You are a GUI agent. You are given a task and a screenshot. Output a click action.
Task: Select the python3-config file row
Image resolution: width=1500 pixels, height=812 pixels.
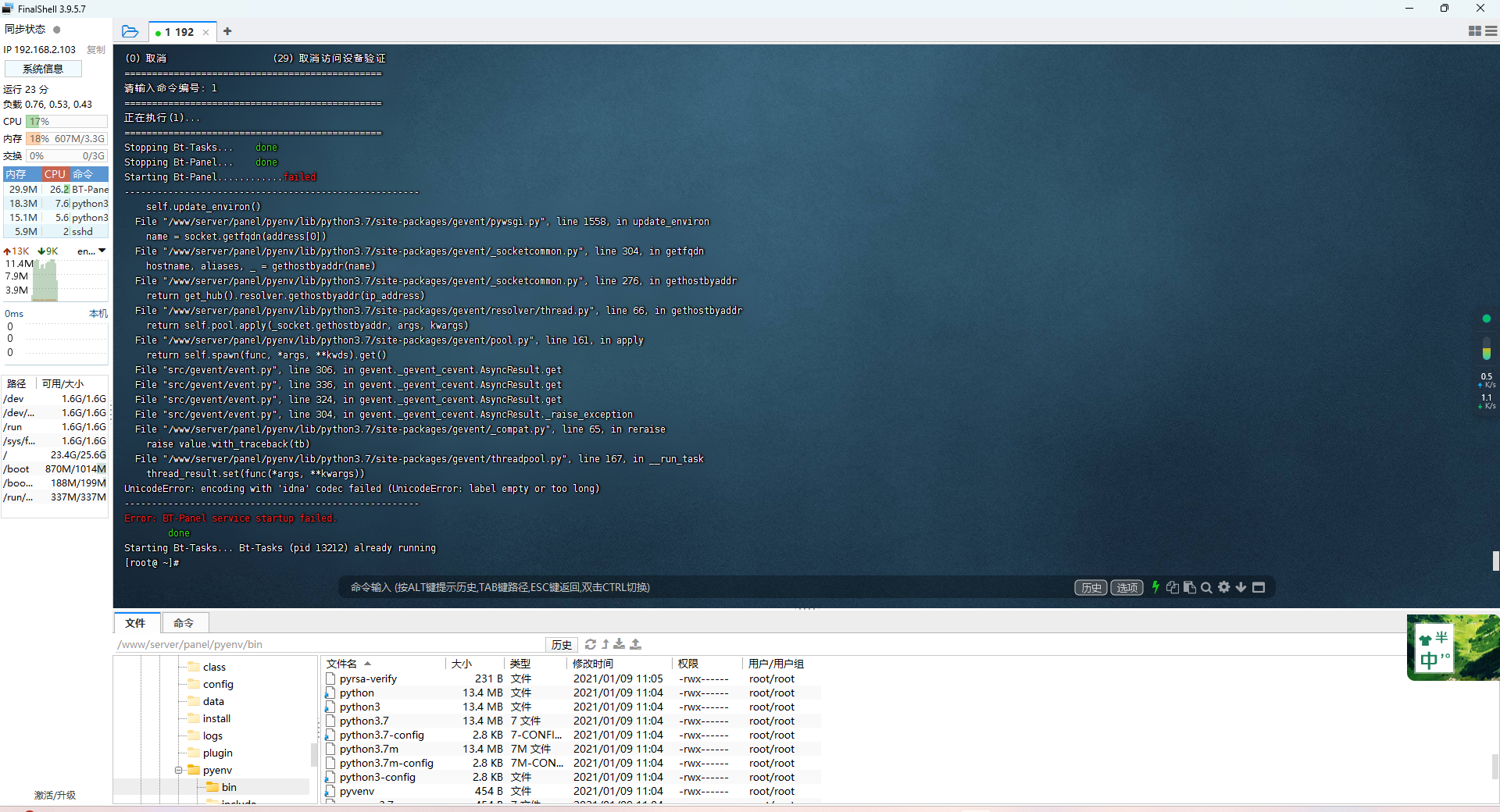pos(572,777)
